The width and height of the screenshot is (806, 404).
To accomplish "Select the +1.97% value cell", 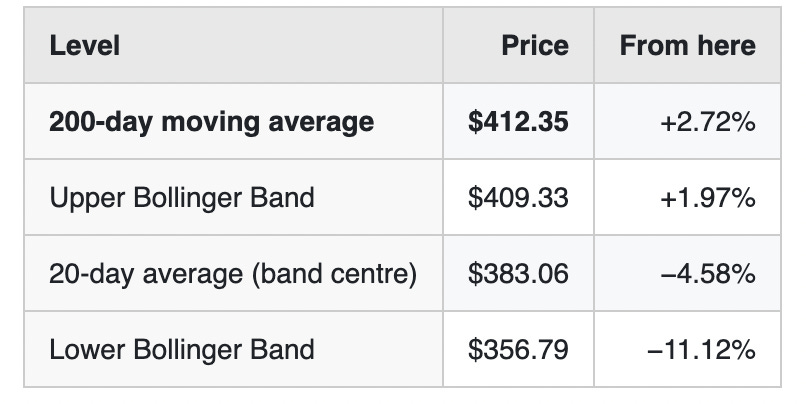I will coord(708,198).
